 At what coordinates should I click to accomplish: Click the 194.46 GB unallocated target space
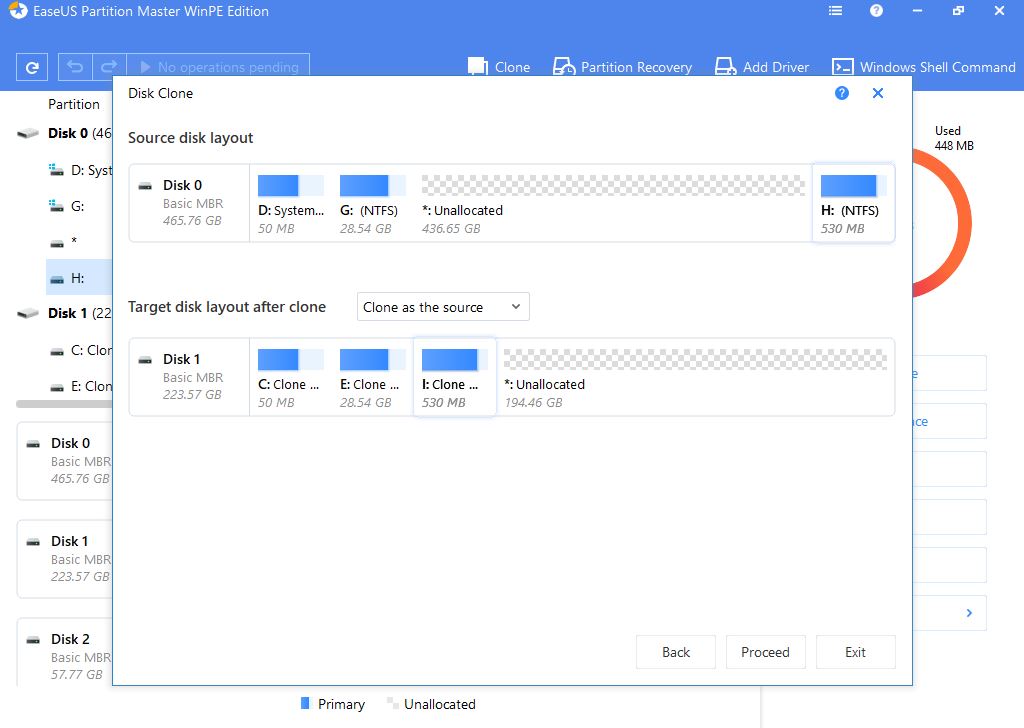694,377
